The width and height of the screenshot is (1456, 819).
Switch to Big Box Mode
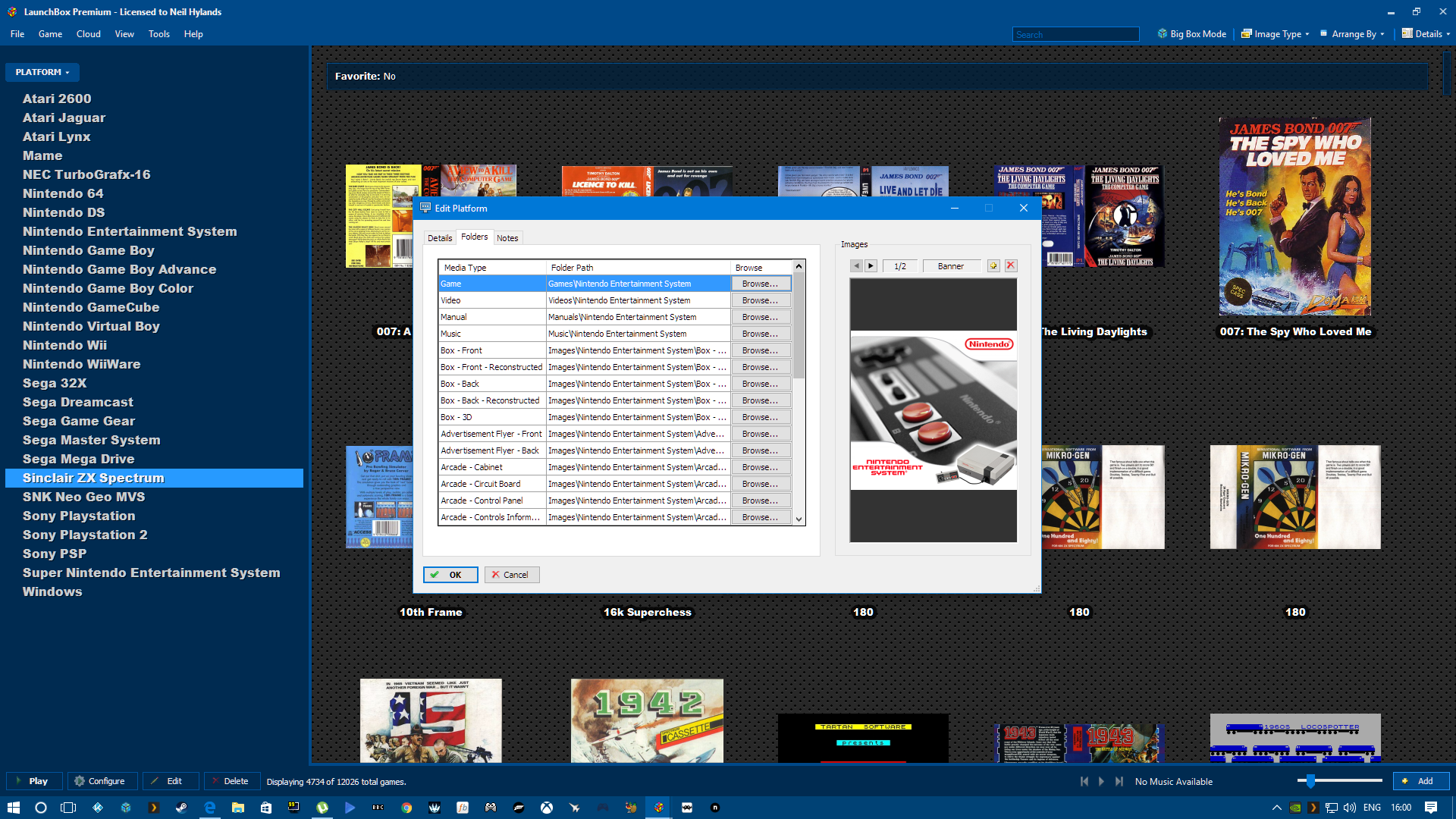pyautogui.click(x=1191, y=34)
